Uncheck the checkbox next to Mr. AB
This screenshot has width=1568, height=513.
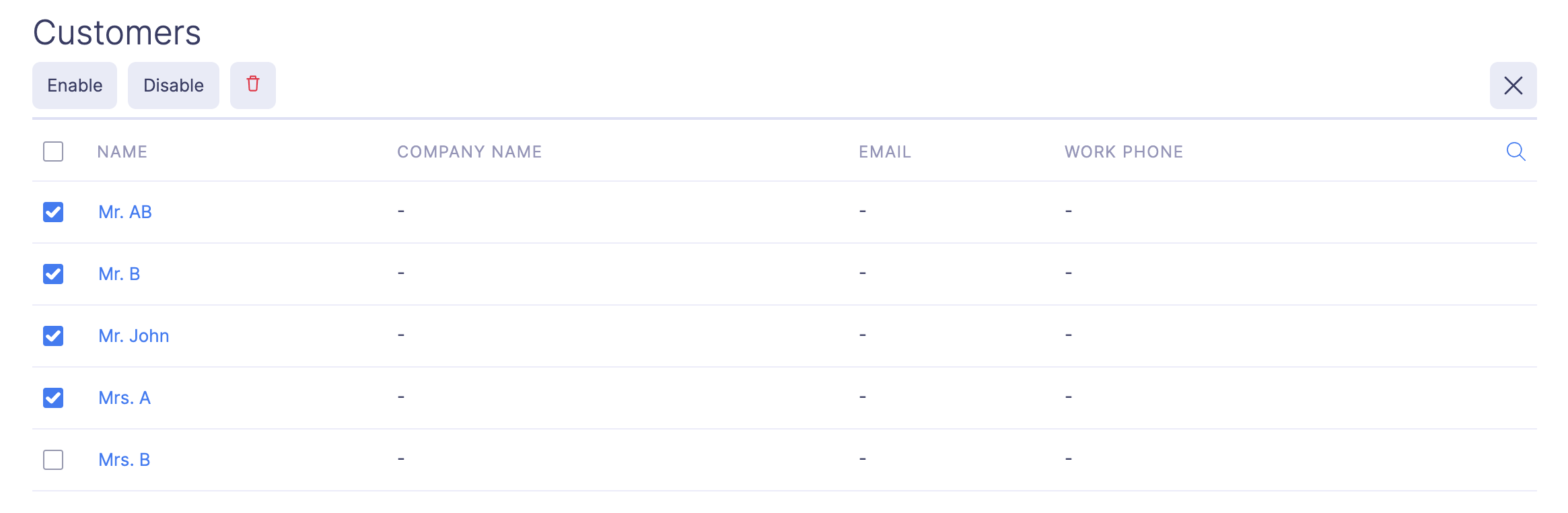pyautogui.click(x=52, y=211)
